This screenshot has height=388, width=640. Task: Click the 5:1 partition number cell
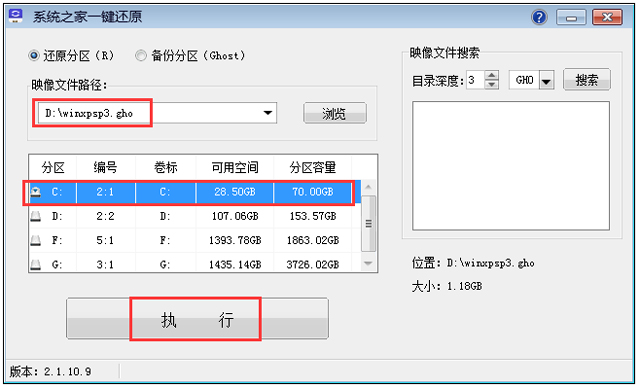pyautogui.click(x=105, y=240)
